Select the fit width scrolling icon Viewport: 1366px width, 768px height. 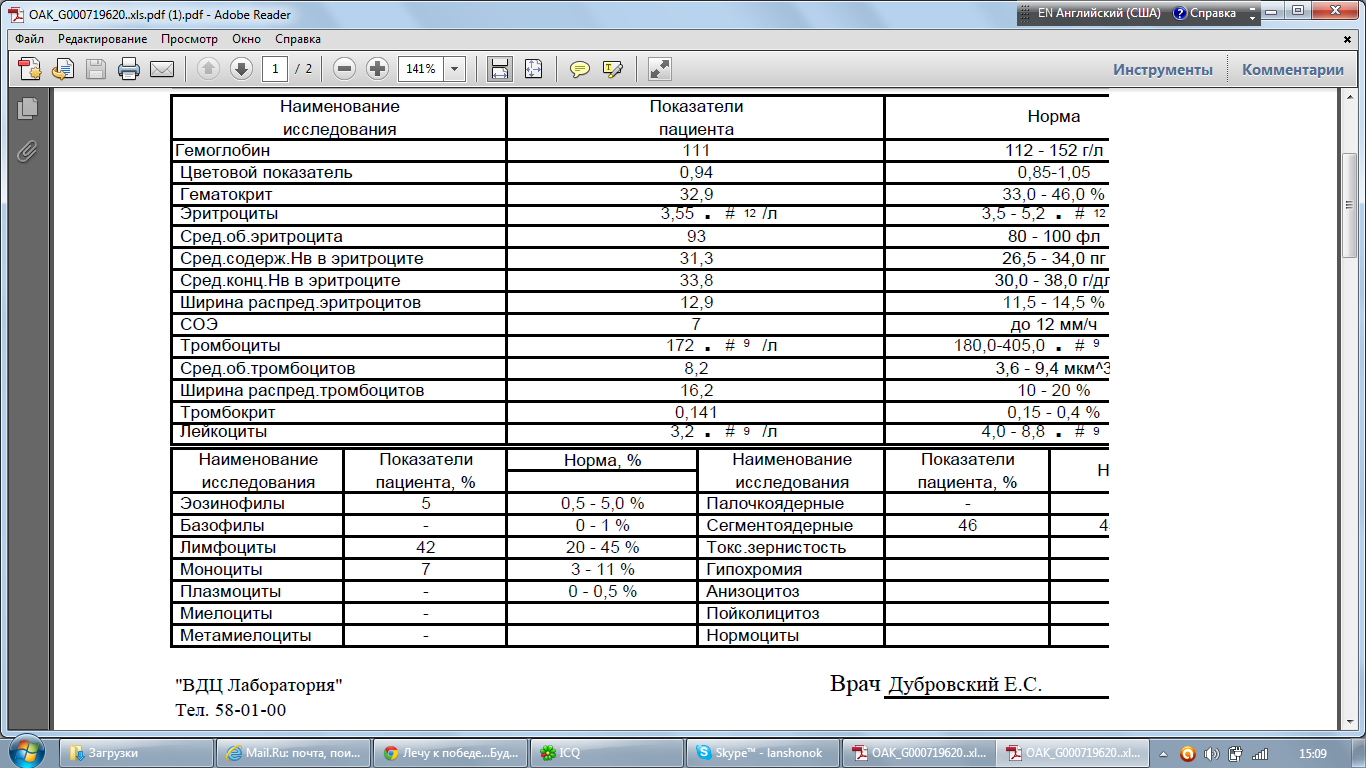pyautogui.click(x=500, y=69)
